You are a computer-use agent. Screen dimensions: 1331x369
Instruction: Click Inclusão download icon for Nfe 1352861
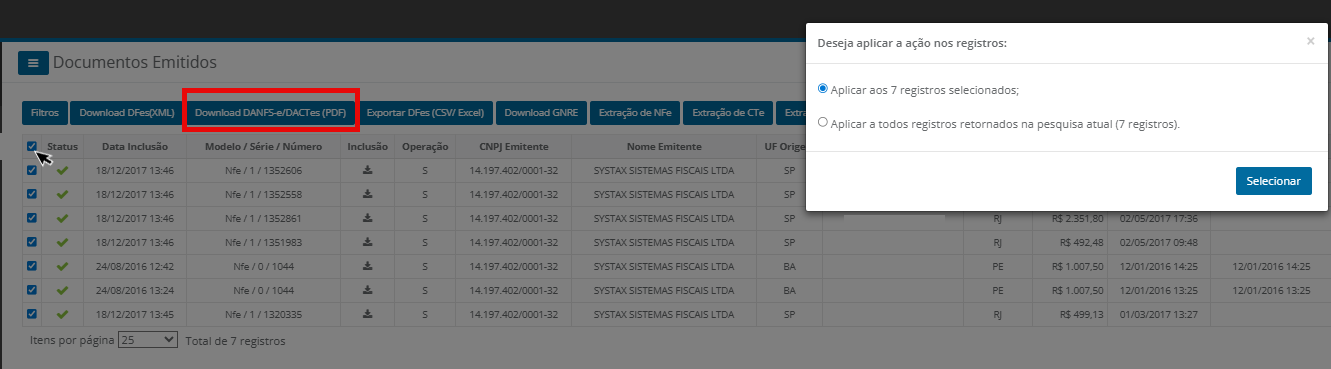(x=368, y=218)
